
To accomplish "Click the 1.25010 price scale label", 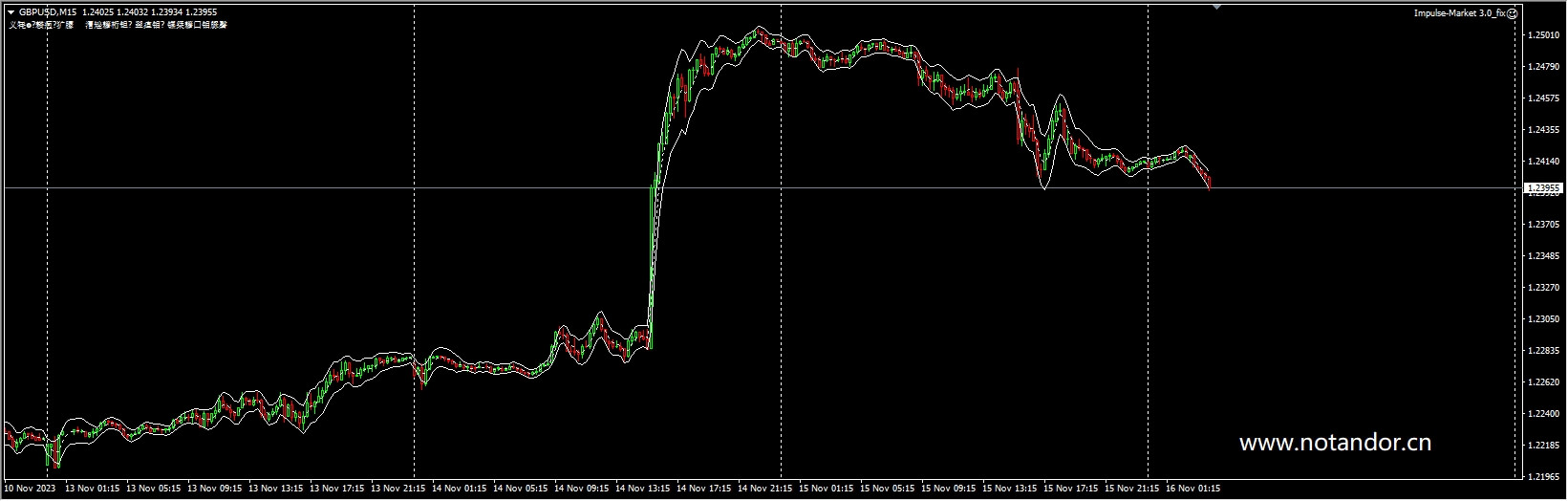I will click(x=1544, y=35).
